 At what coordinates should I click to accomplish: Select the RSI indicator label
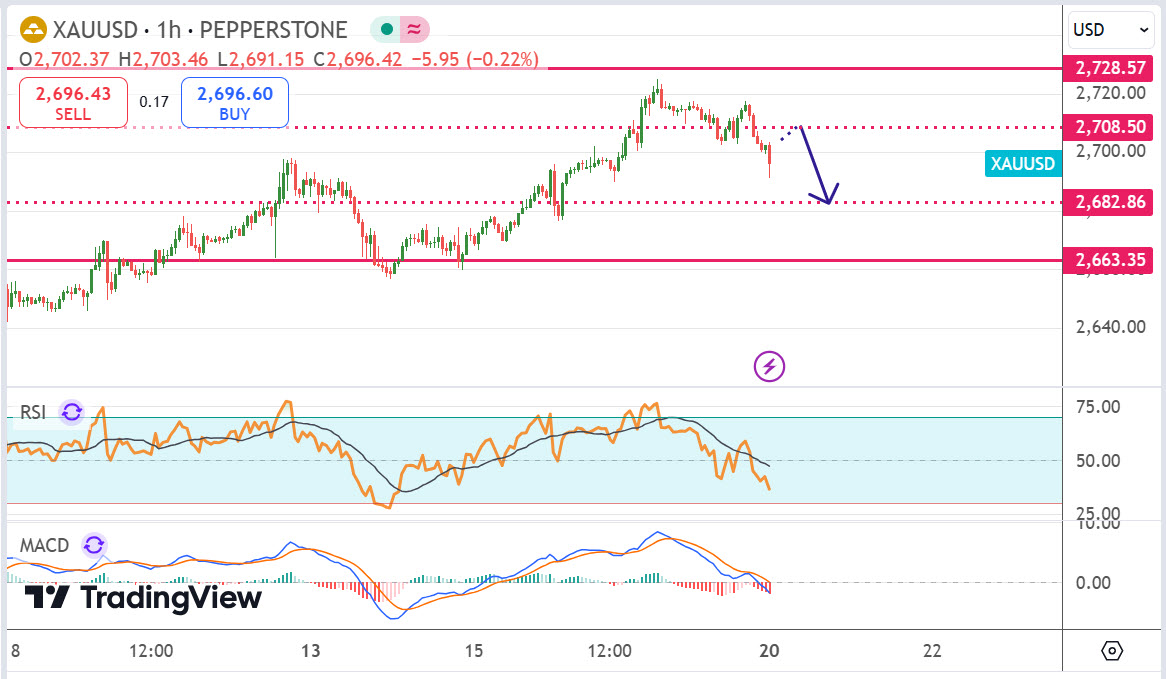(x=34, y=413)
